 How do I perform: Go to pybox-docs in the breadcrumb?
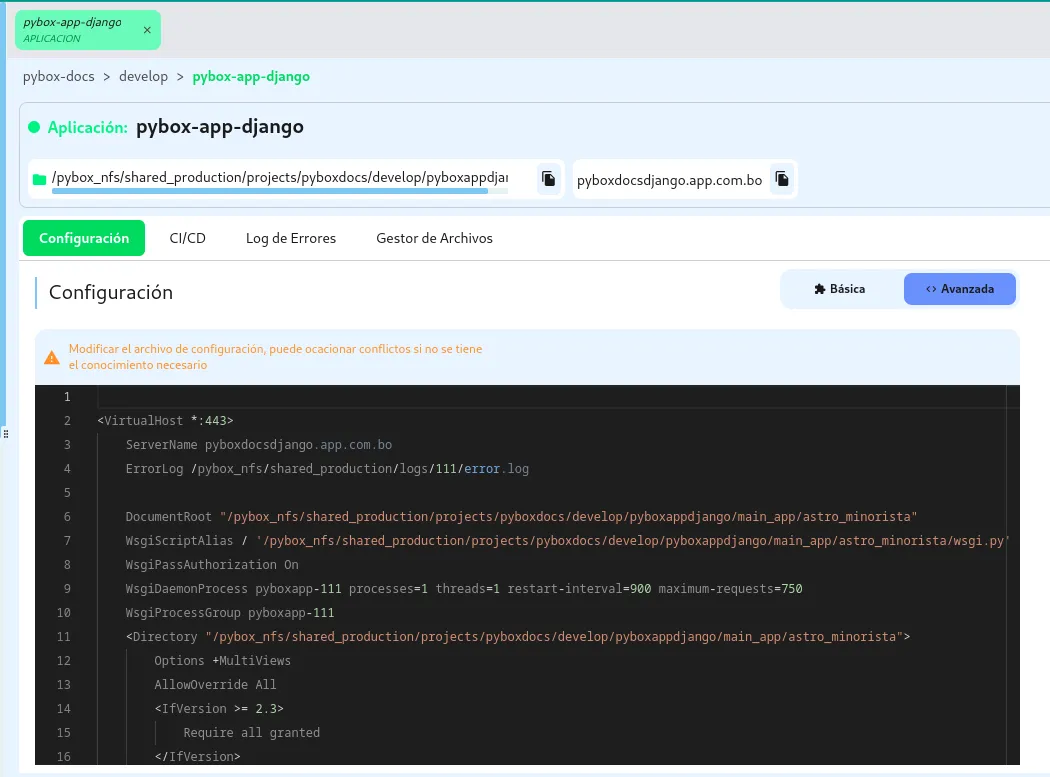tap(59, 76)
